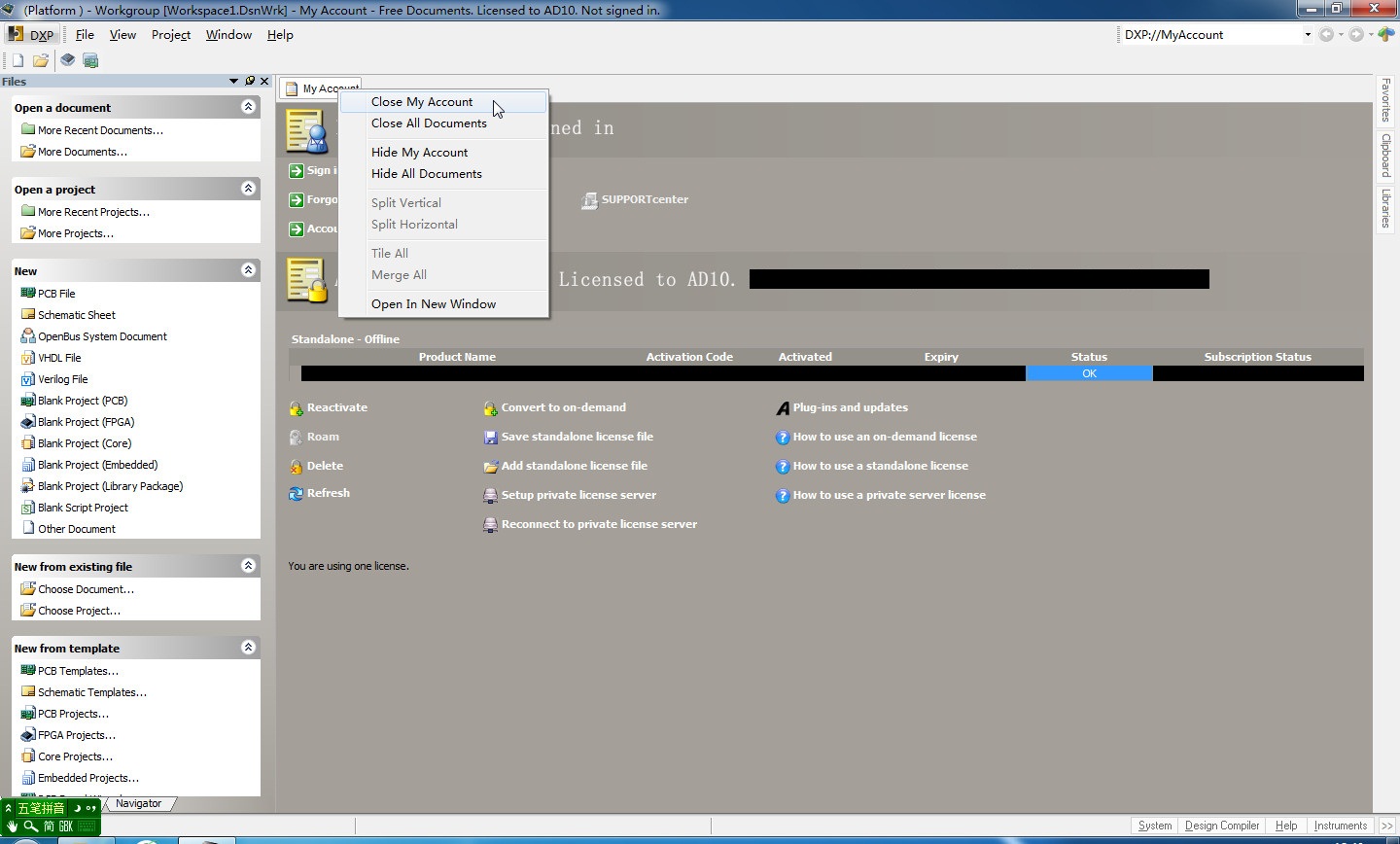
Task: Click the open document folder toolbar icon
Action: [x=41, y=60]
